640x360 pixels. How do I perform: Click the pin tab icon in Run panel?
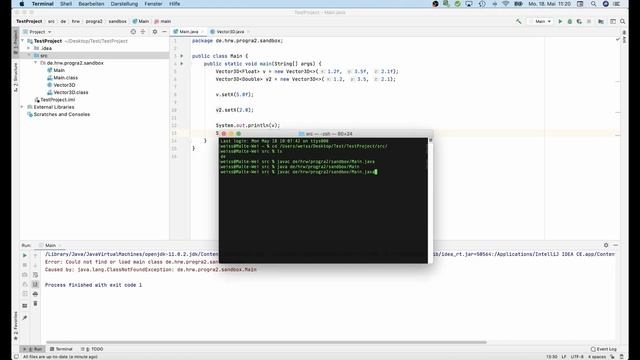(24, 318)
